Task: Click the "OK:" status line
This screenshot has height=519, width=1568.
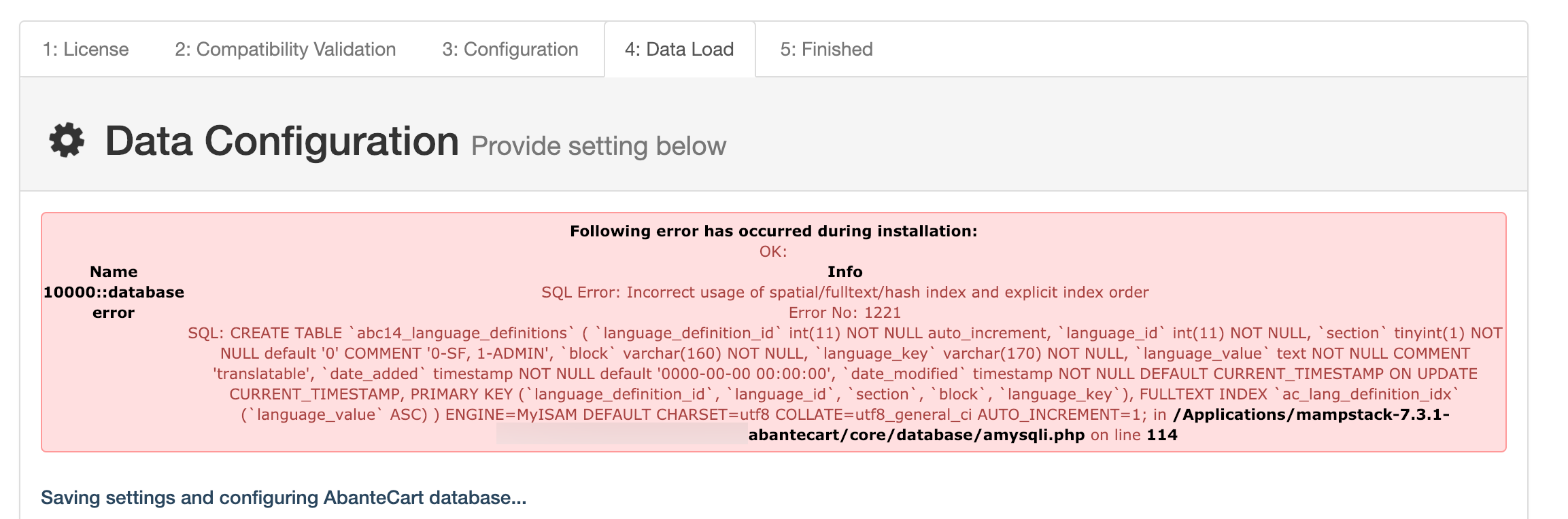Action: tap(772, 250)
